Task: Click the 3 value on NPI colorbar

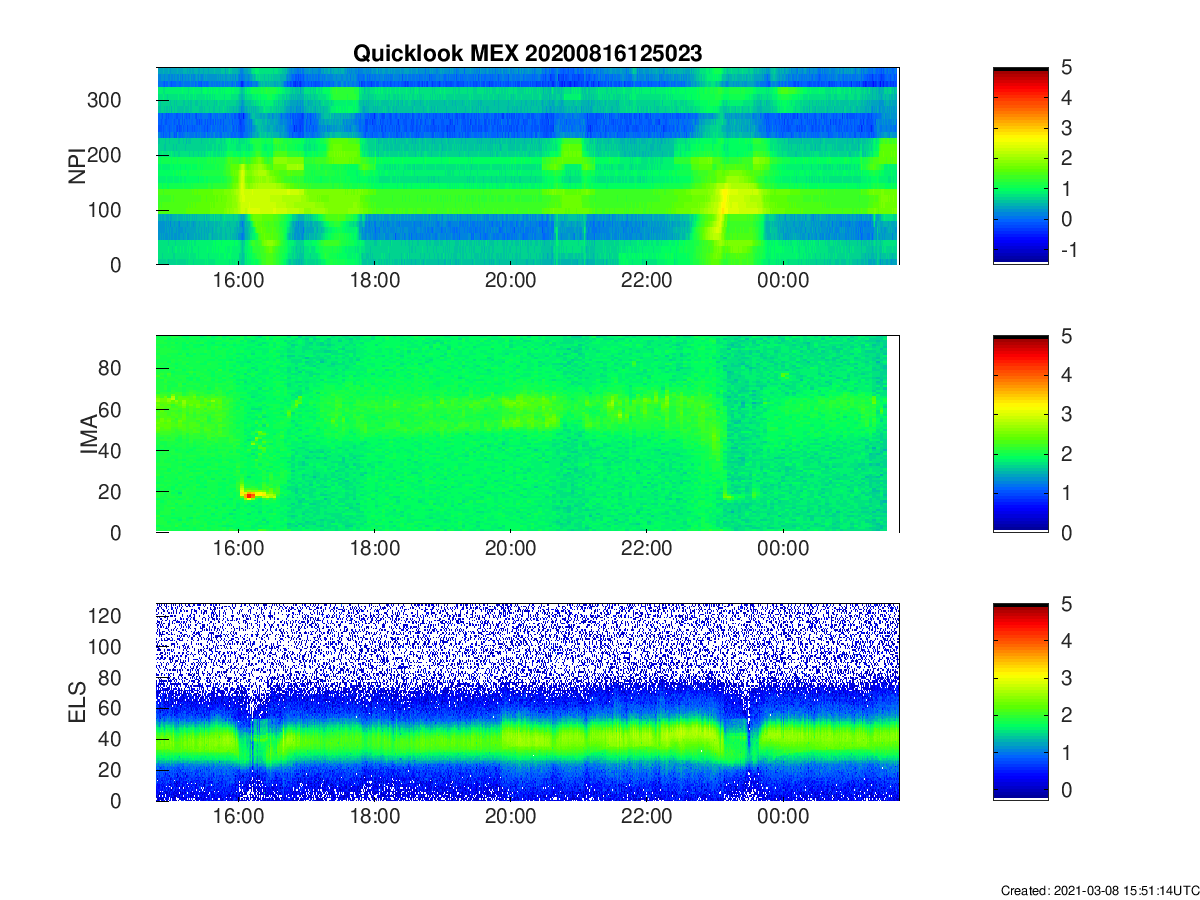Action: [x=1067, y=128]
